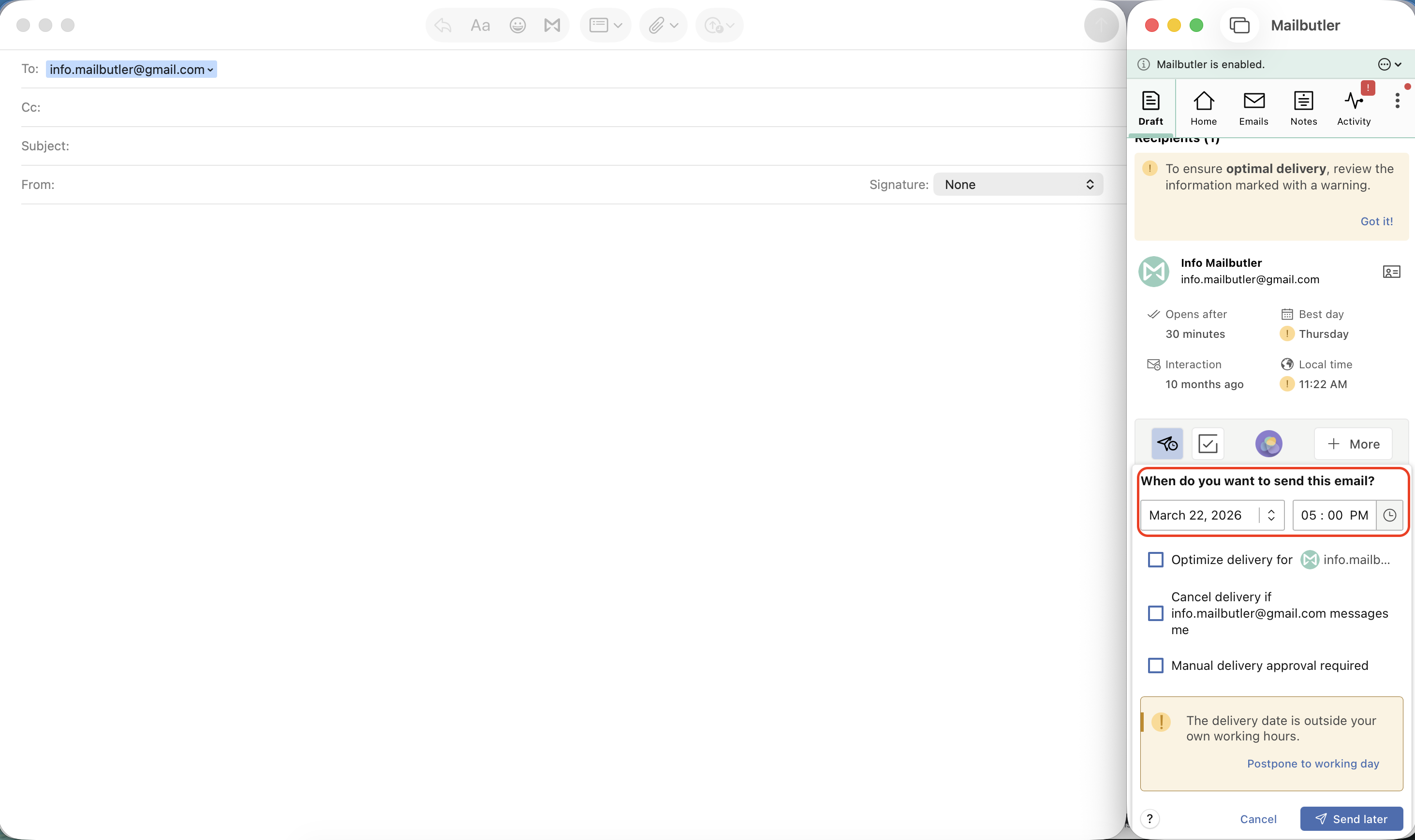Check Cancel delivery if recipient messages me

[1155, 613]
